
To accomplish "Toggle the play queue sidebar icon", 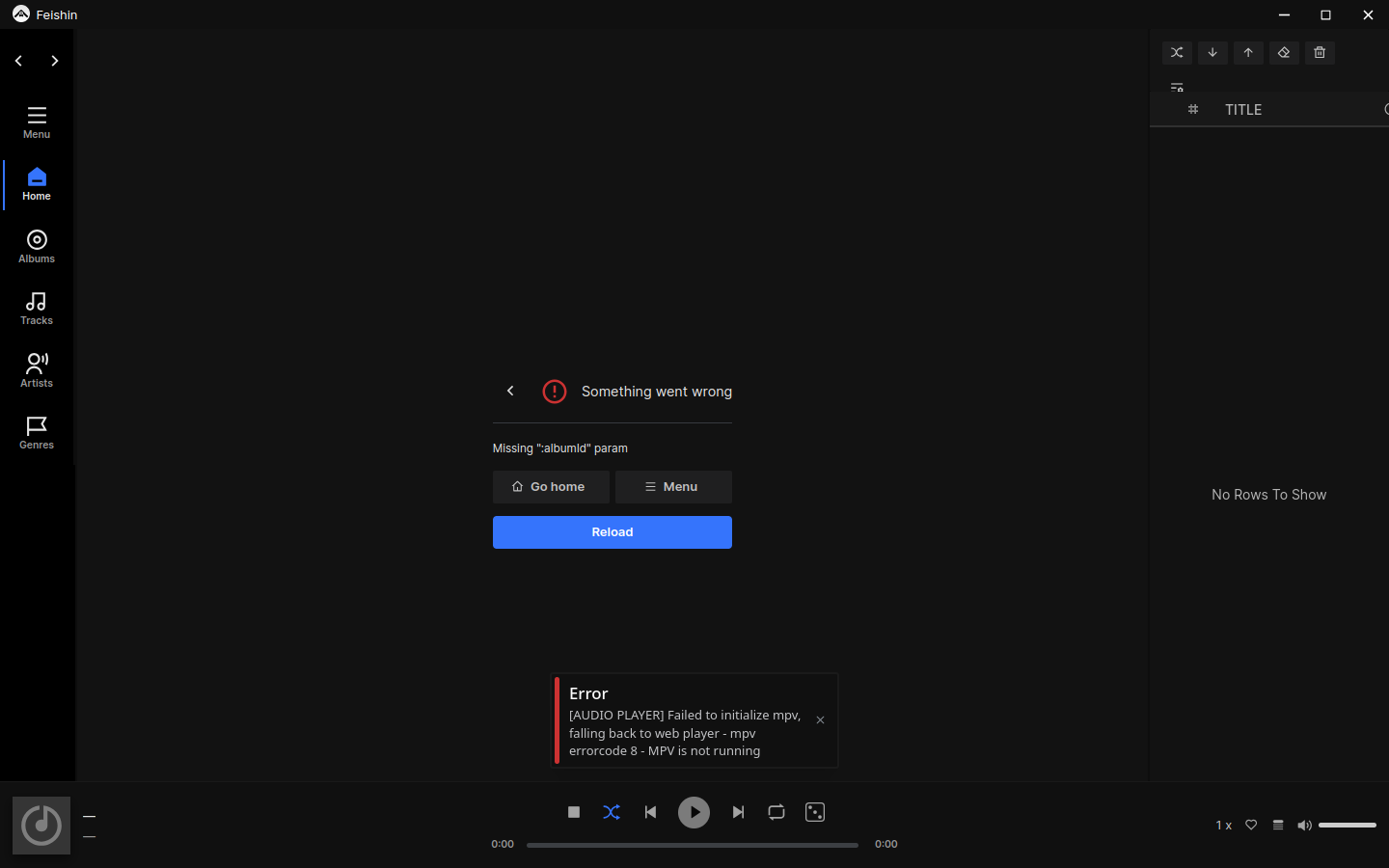I will (x=1278, y=825).
